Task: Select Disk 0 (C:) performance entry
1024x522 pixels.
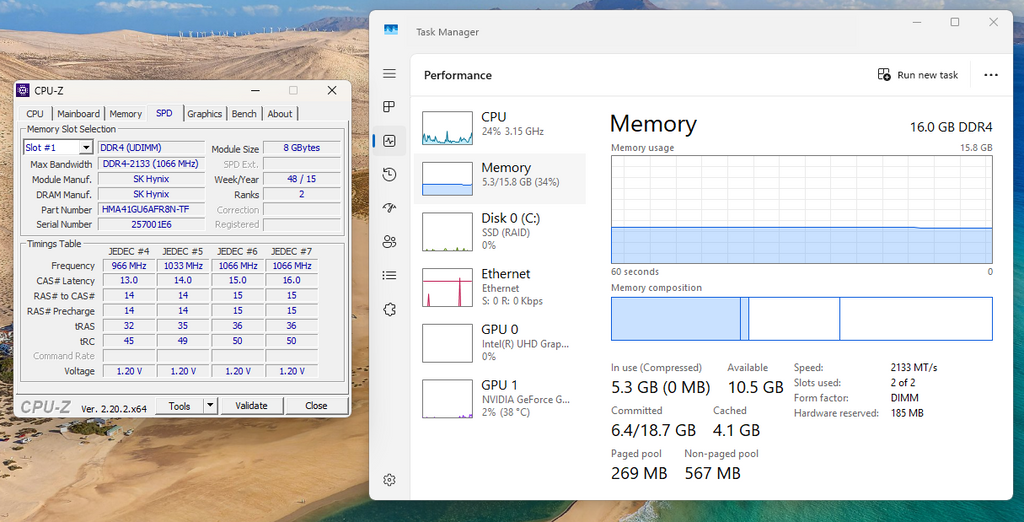Action: pyautogui.click(x=500, y=231)
